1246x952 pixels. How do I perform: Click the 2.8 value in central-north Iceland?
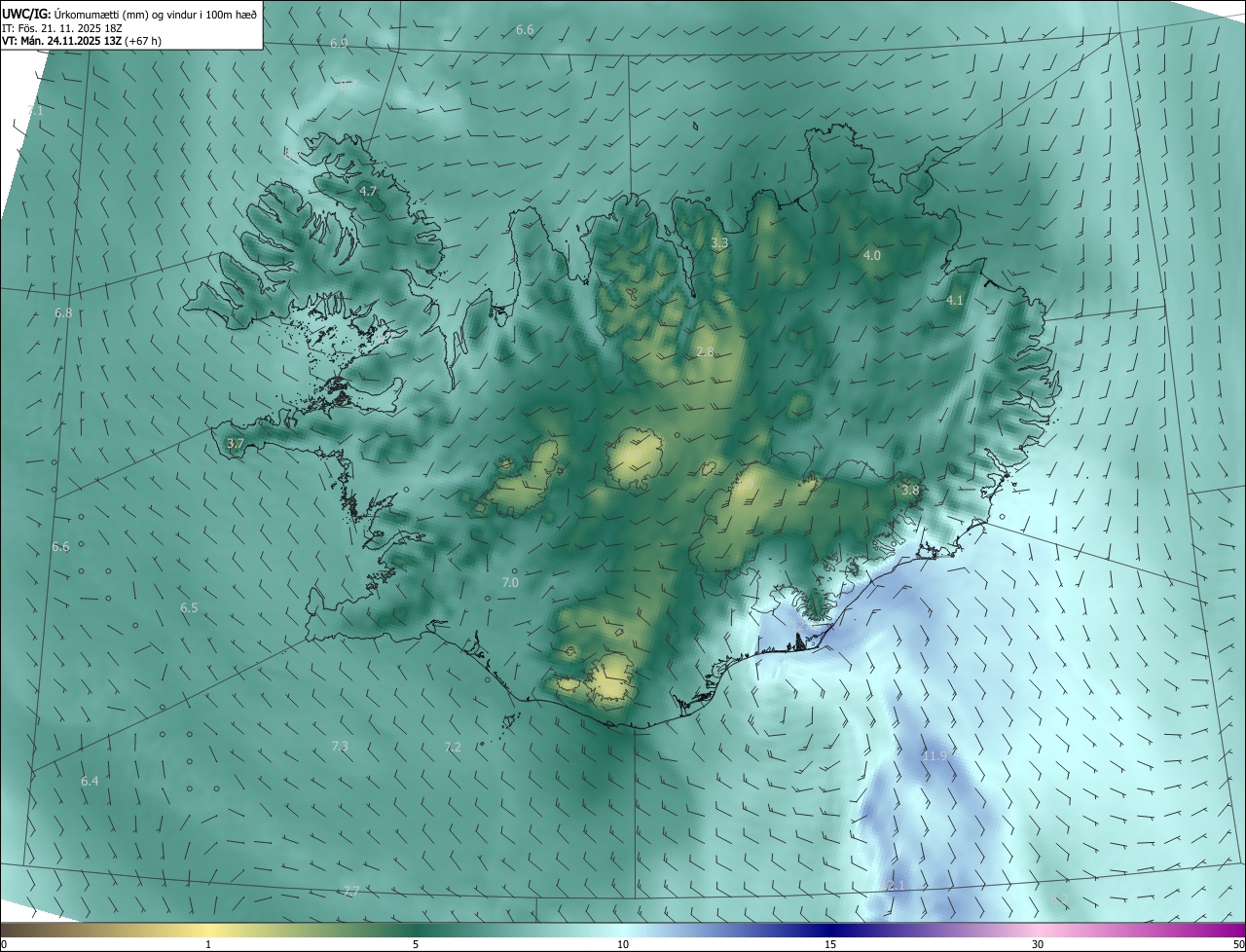tap(706, 351)
